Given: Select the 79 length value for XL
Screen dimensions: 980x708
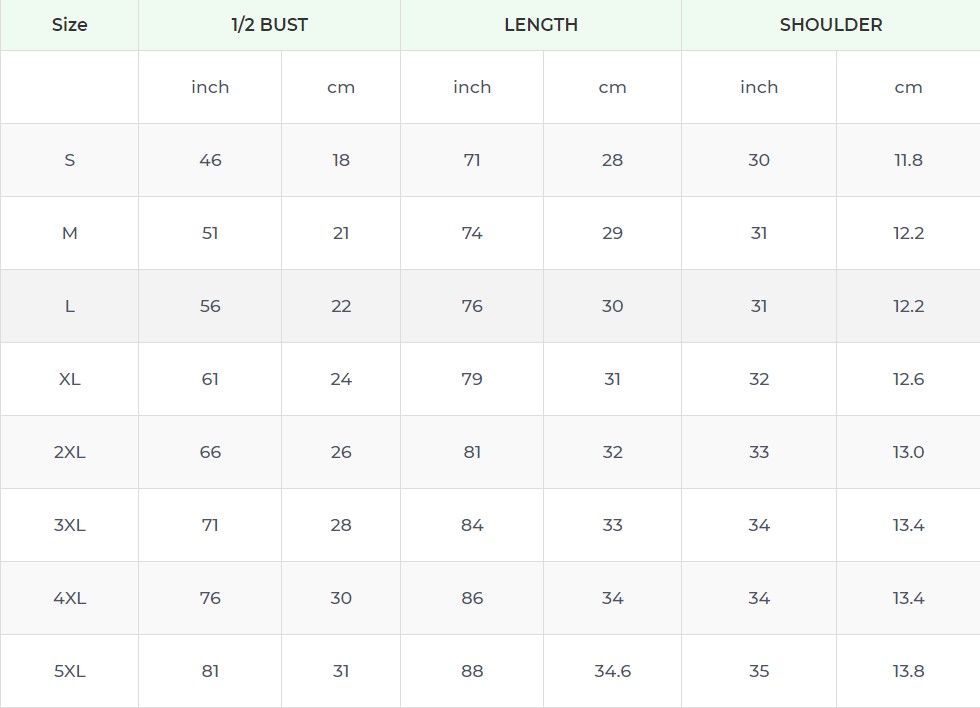Looking at the screenshot, I should [x=472, y=379].
